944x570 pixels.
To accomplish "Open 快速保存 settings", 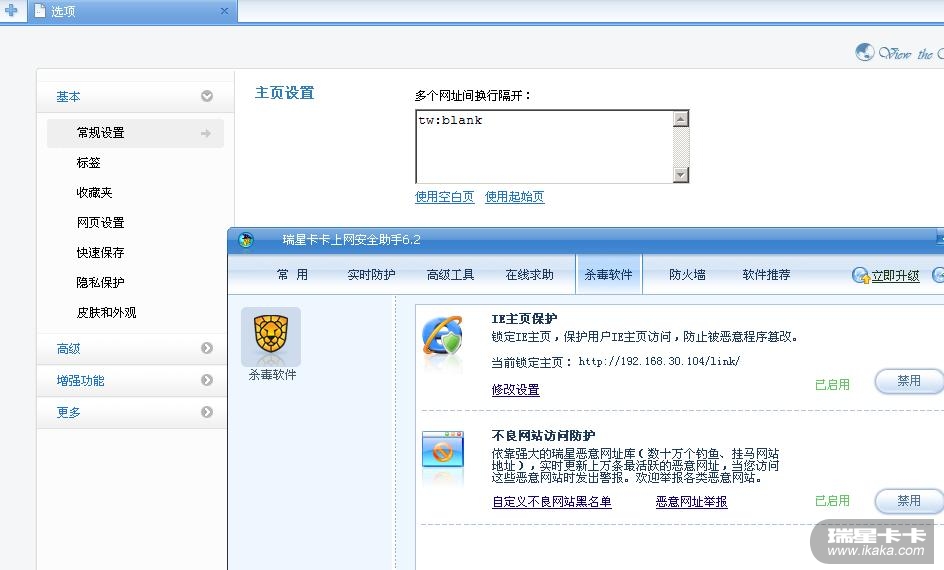I will click(100, 253).
